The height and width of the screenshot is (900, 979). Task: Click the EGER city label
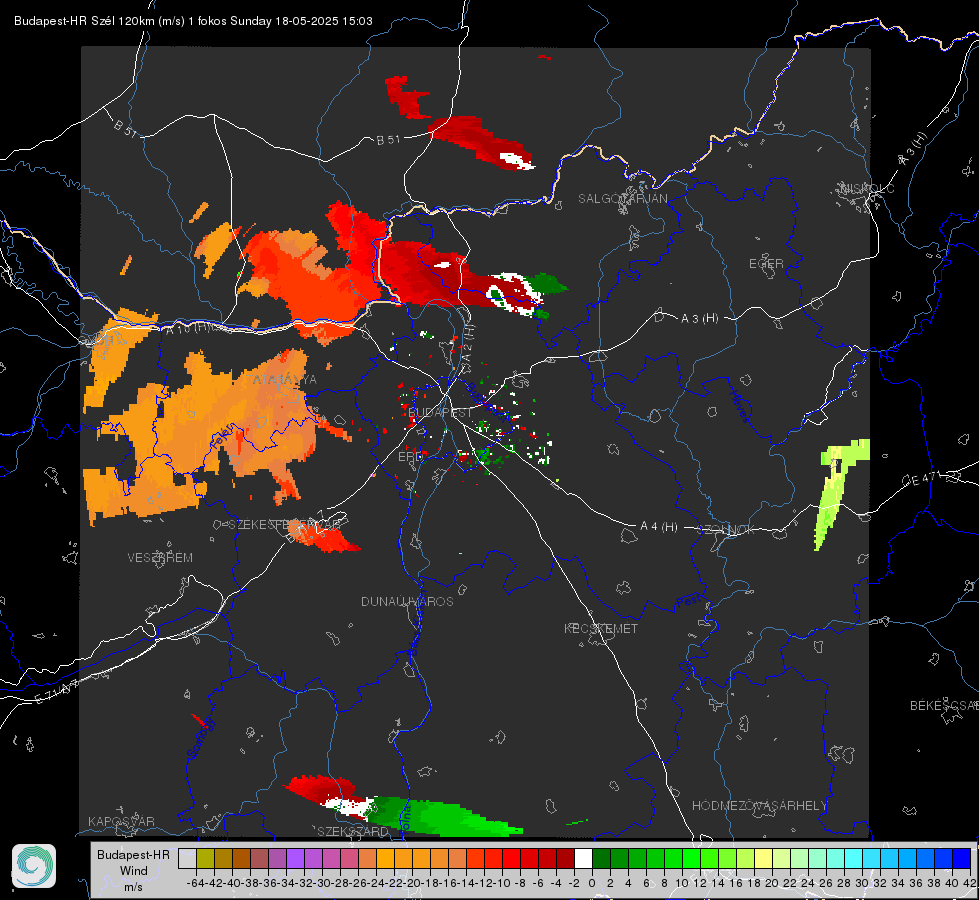coord(766,264)
